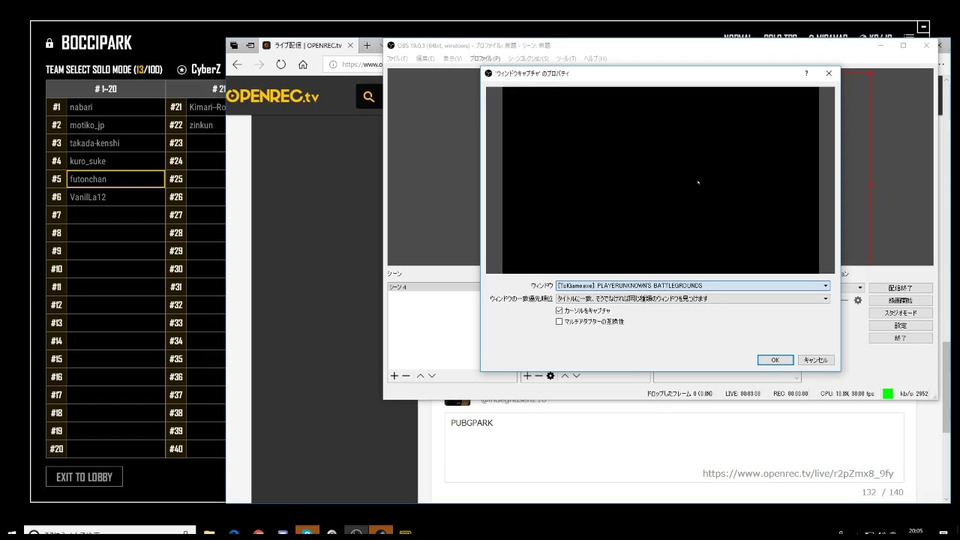The width and height of the screenshot is (960, 540).
Task: Remove the scene with the minus icon
Action: click(x=406, y=375)
